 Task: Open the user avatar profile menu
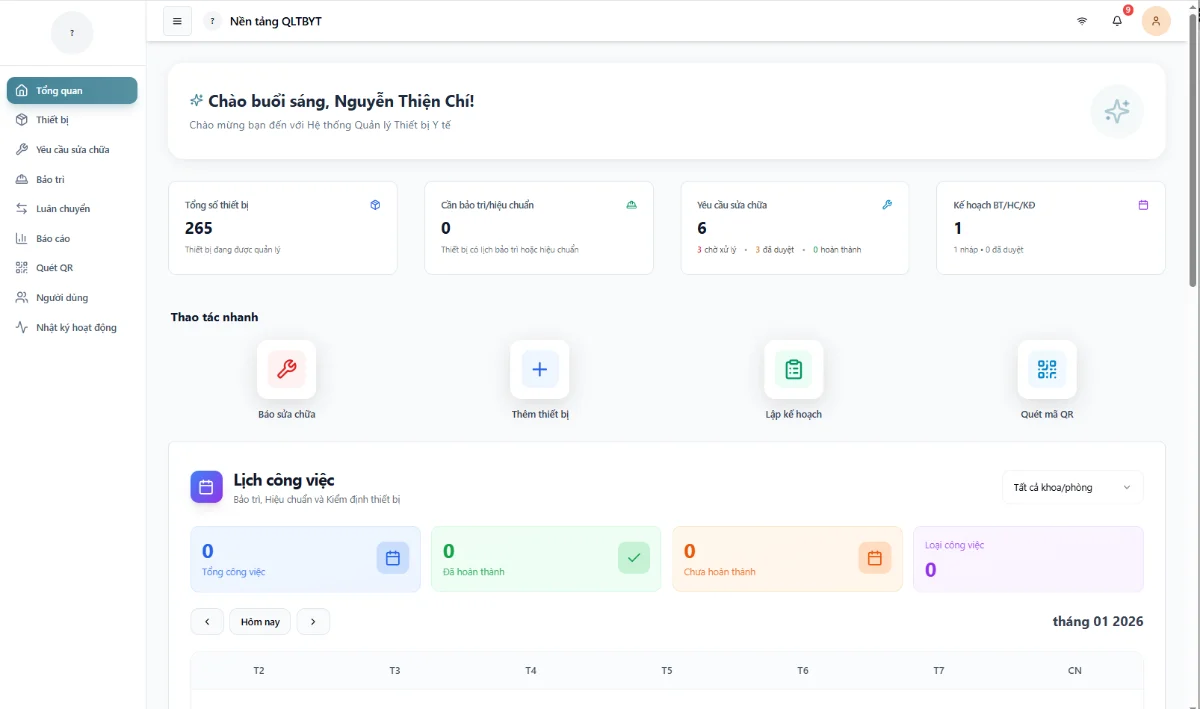pos(1156,20)
